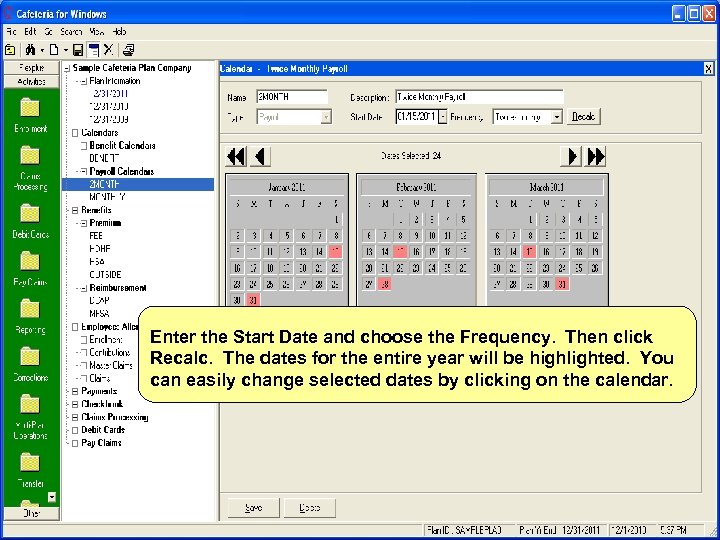Open the Help menu
720x540 pixels.
point(119,32)
